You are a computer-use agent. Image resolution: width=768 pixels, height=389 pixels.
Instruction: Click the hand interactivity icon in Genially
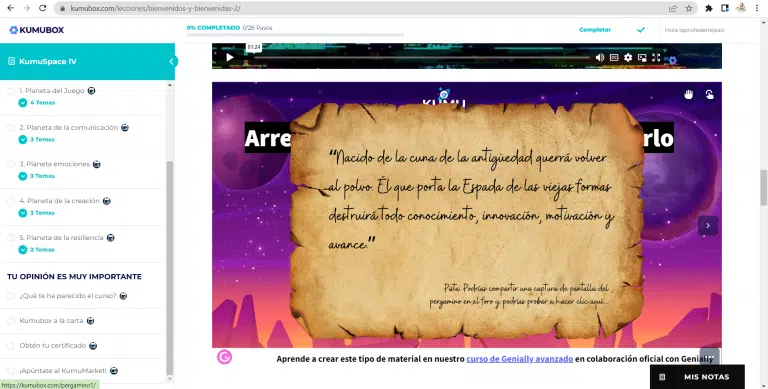coord(689,95)
